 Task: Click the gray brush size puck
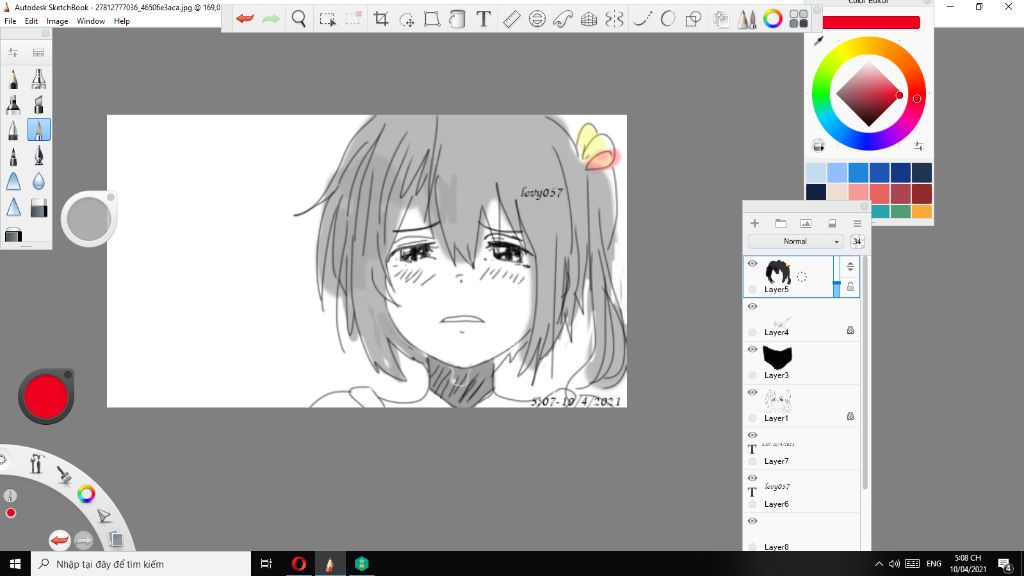[89, 219]
